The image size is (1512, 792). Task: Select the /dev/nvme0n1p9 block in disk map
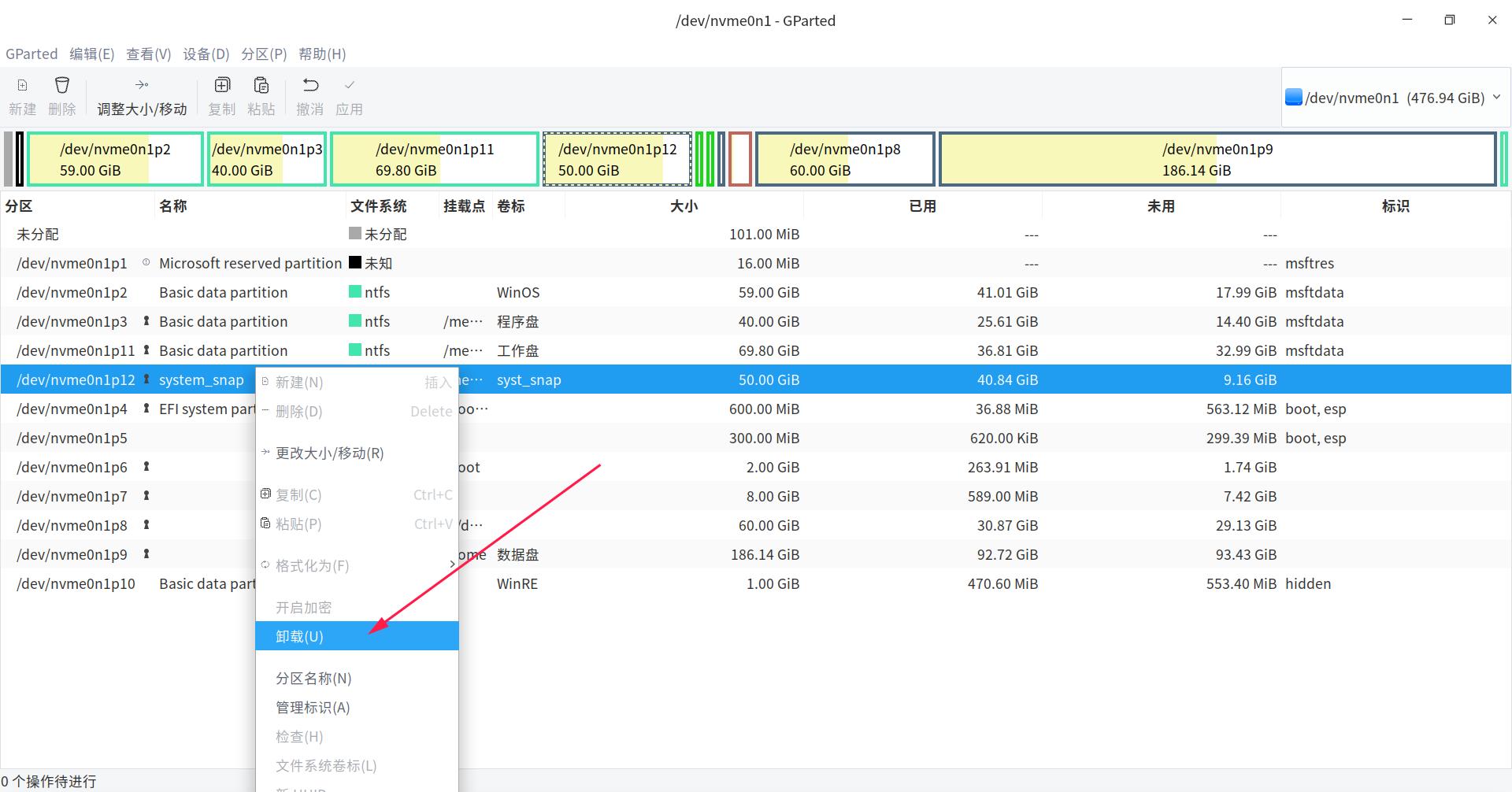(1217, 160)
